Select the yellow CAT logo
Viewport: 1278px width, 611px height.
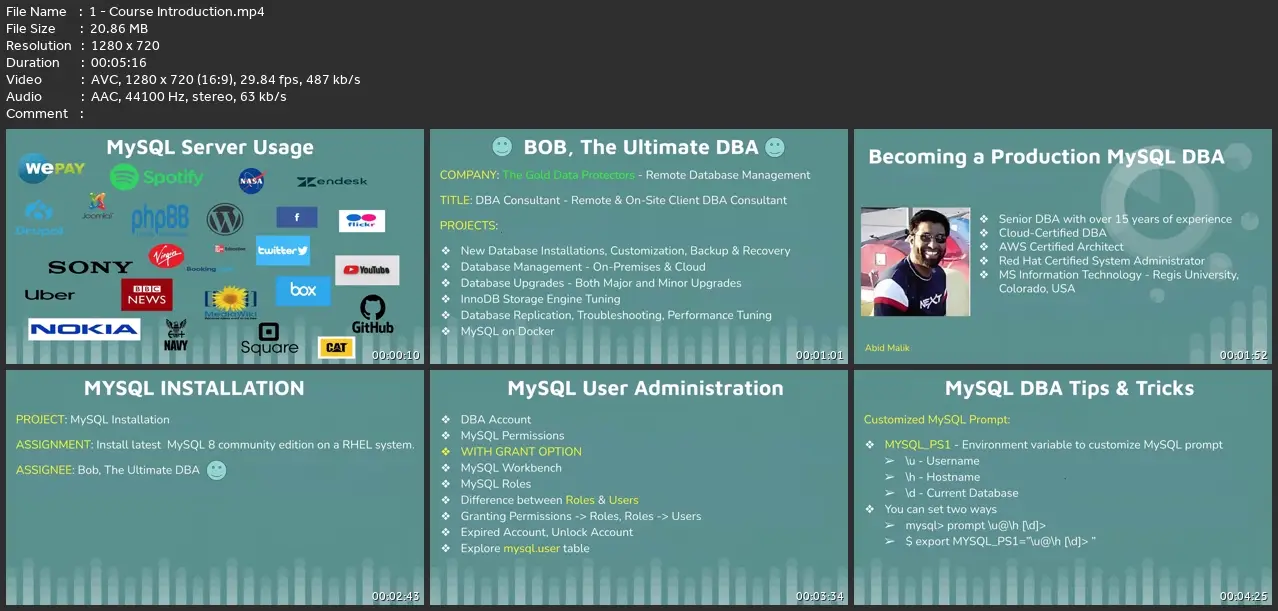click(x=336, y=348)
